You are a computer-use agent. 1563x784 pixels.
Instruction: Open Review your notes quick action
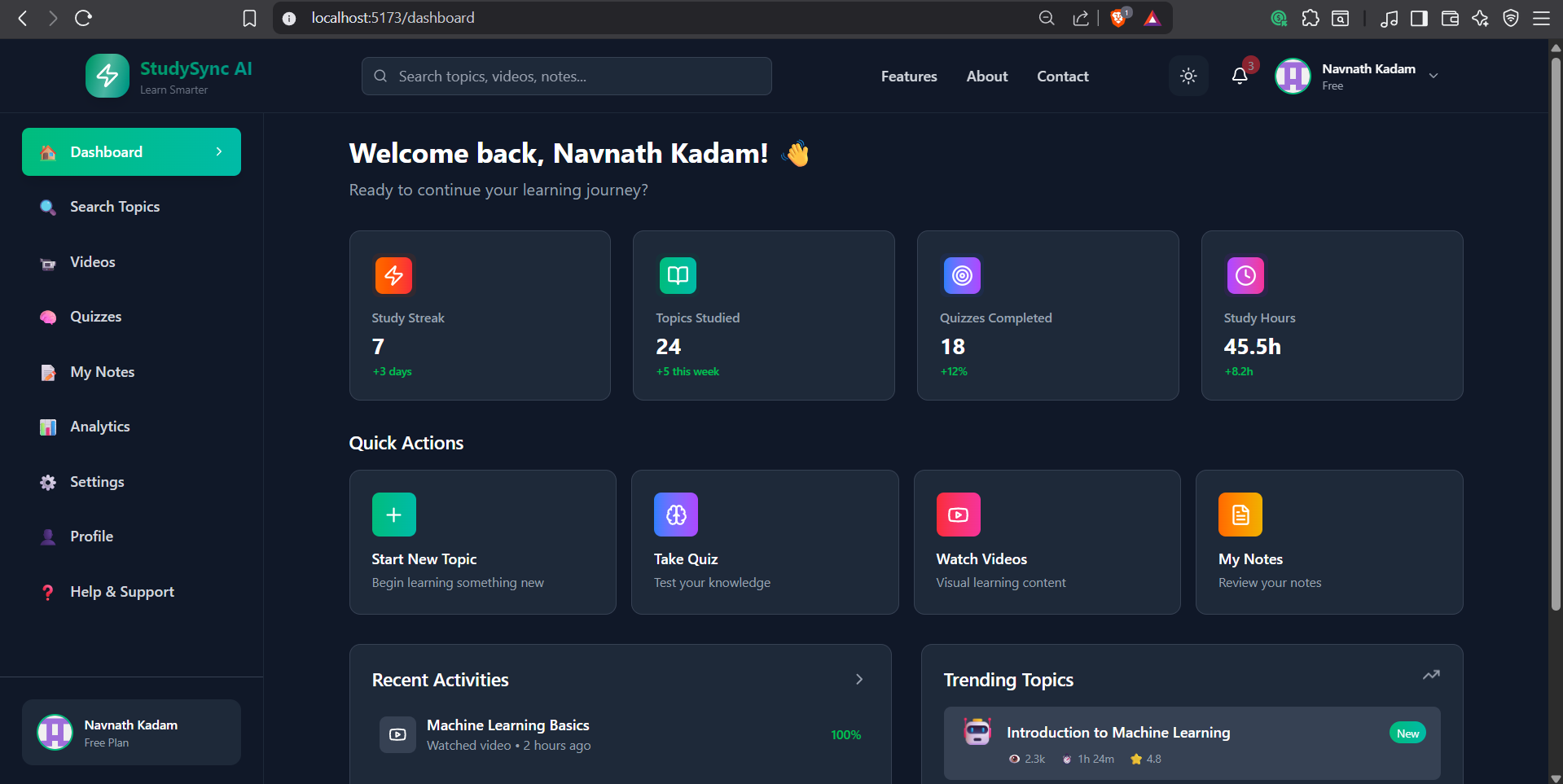pyautogui.click(x=1329, y=542)
